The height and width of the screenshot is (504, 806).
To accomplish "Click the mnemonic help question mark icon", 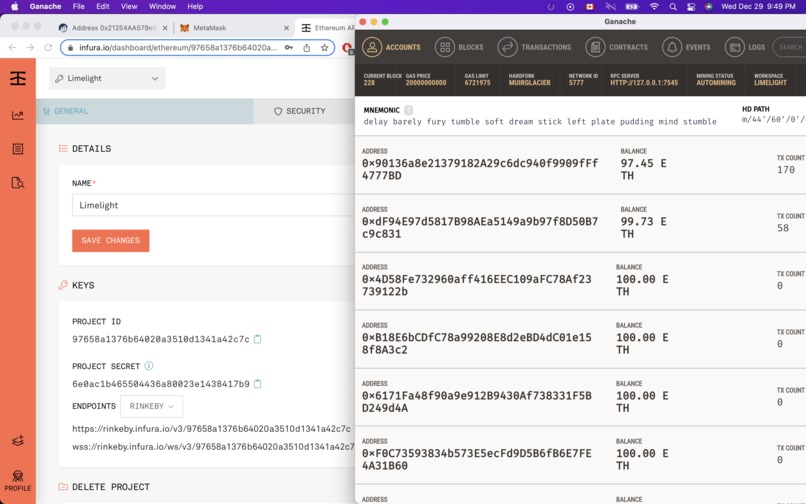I will [408, 110].
